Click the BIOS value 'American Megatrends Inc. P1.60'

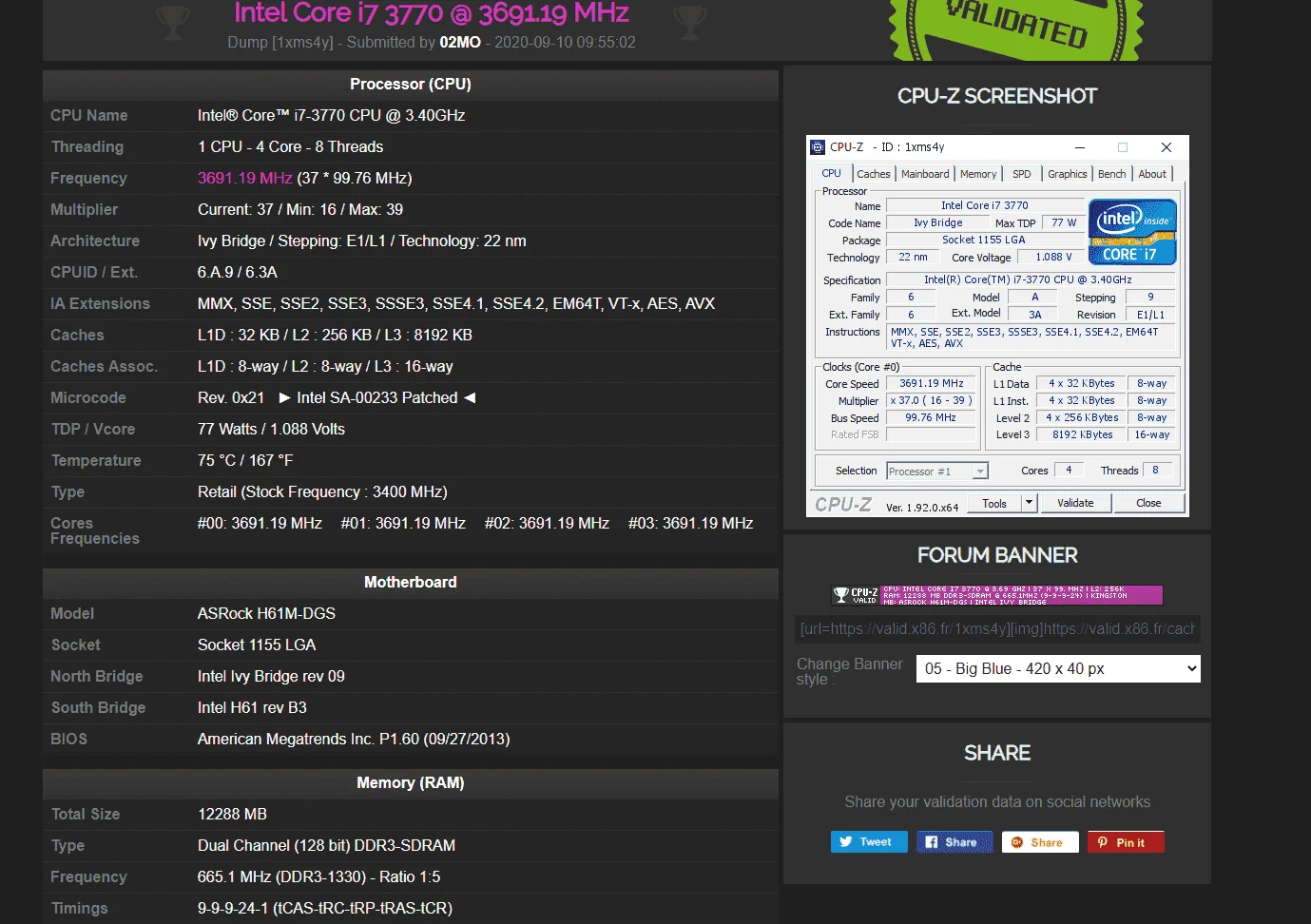point(354,739)
